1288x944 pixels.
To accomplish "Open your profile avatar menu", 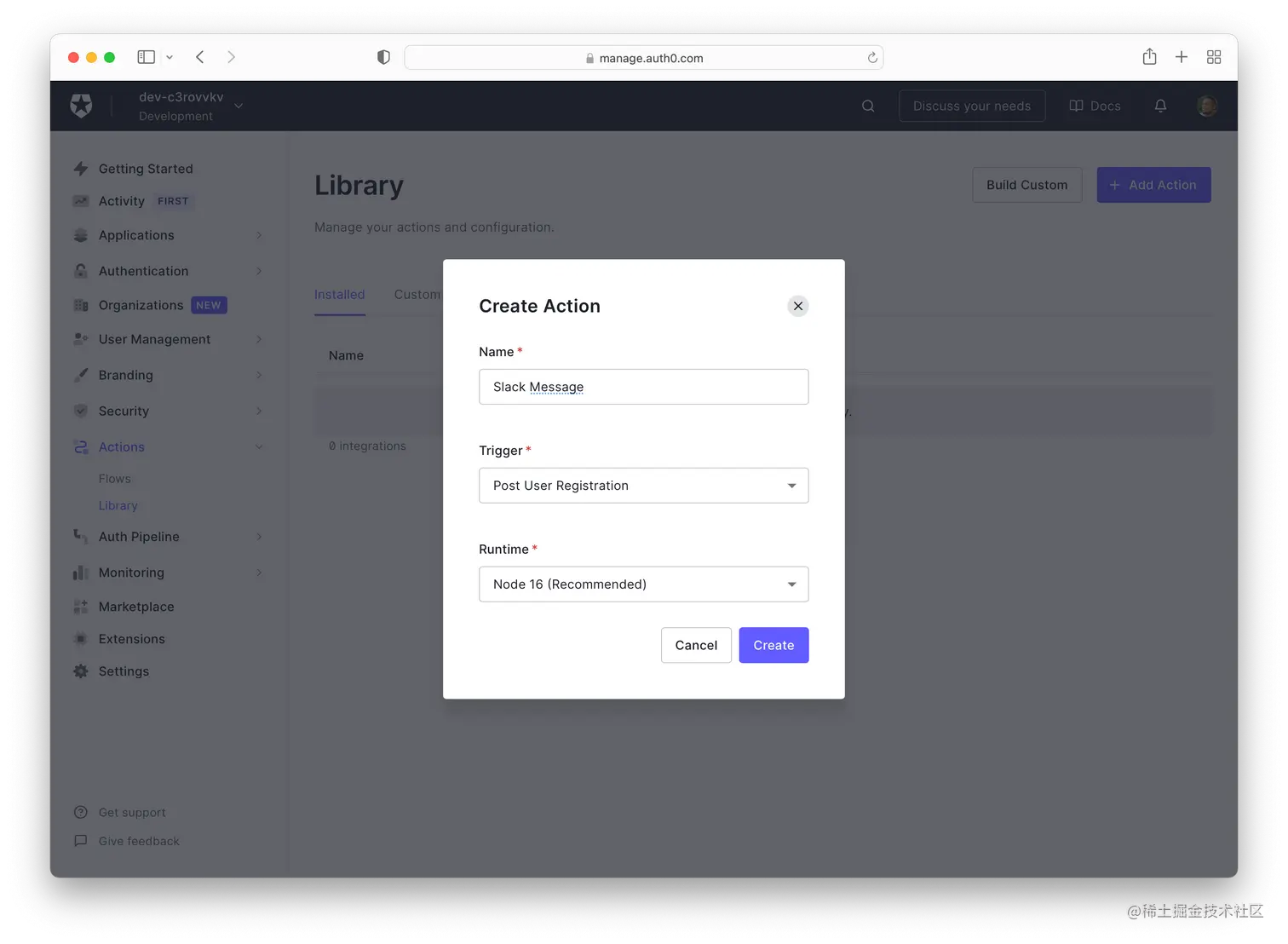I will click(x=1207, y=105).
